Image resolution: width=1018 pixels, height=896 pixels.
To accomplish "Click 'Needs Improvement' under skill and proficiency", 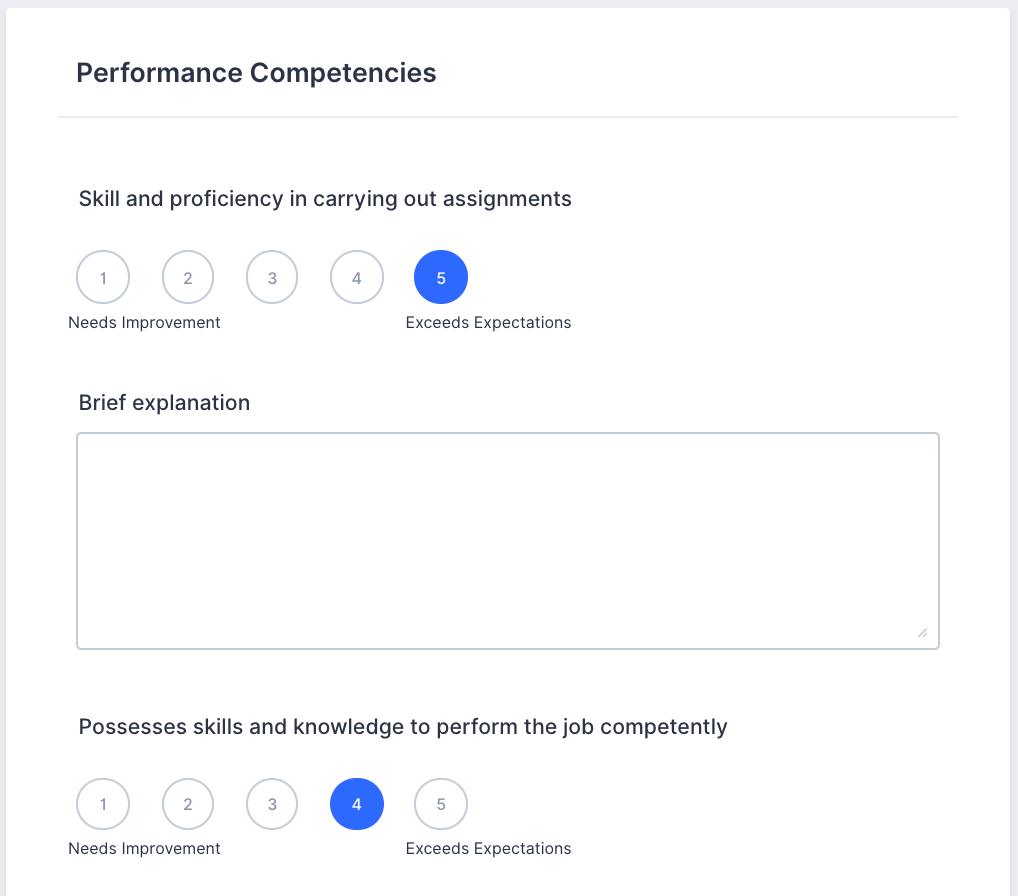I will 144,323.
